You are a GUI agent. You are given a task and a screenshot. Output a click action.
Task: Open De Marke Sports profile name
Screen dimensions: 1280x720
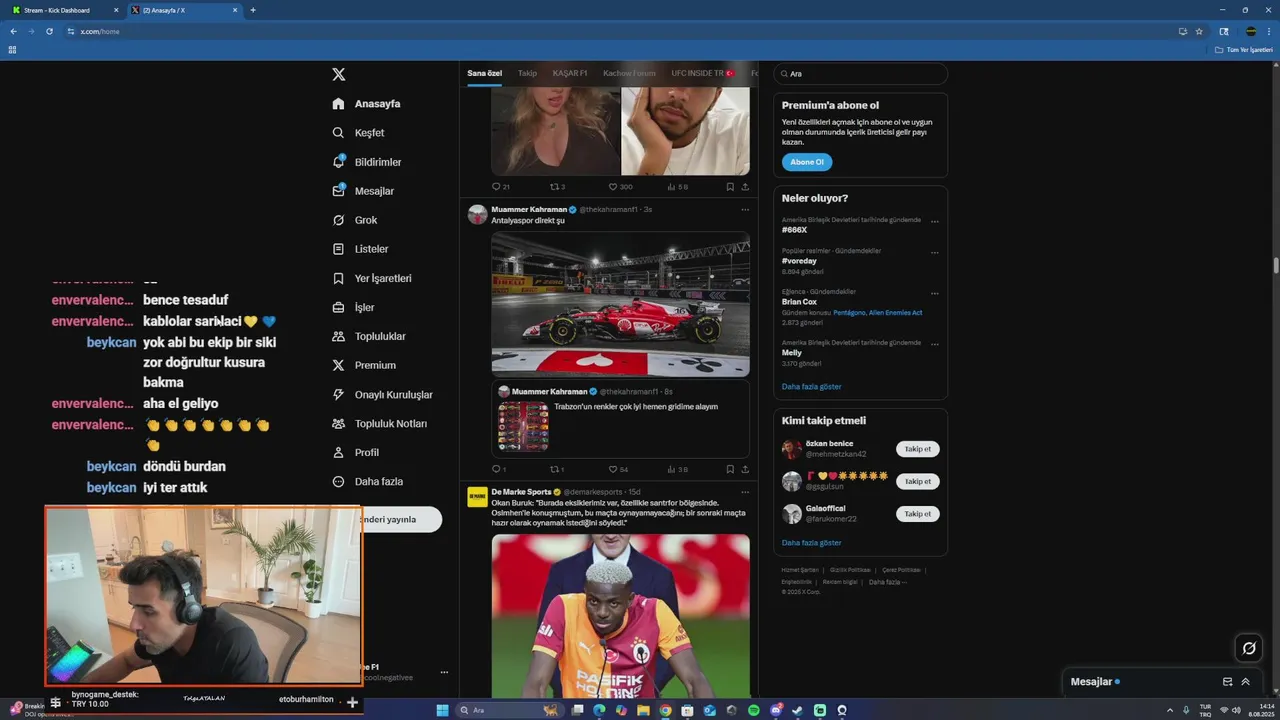click(521, 492)
